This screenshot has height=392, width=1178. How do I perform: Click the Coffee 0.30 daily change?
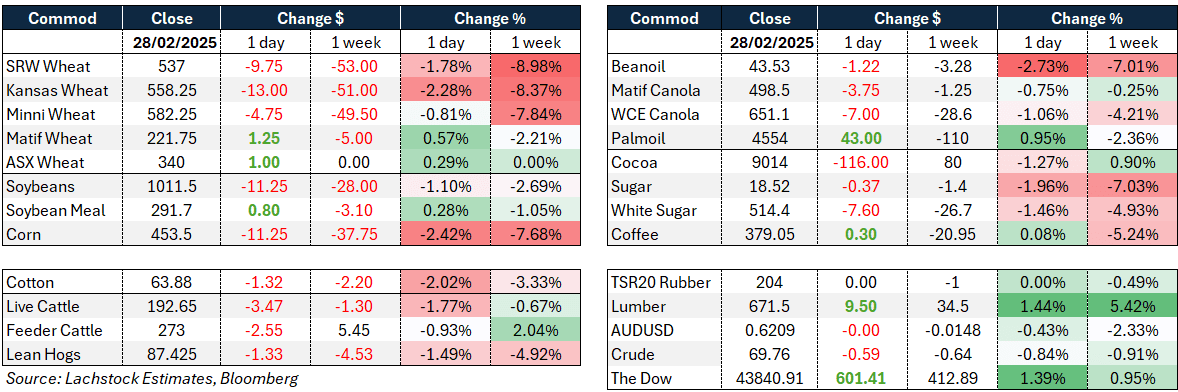(860, 235)
